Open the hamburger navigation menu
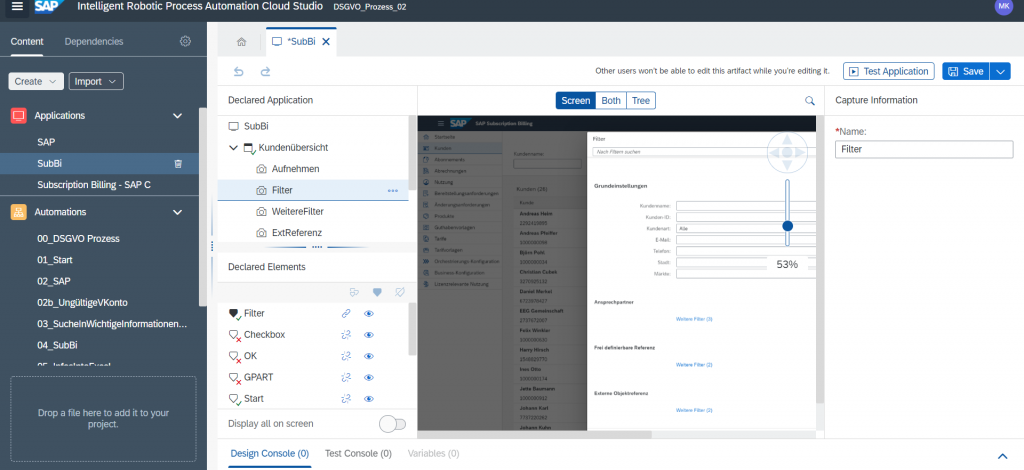Image resolution: width=1024 pixels, height=470 pixels. pyautogui.click(x=18, y=7)
